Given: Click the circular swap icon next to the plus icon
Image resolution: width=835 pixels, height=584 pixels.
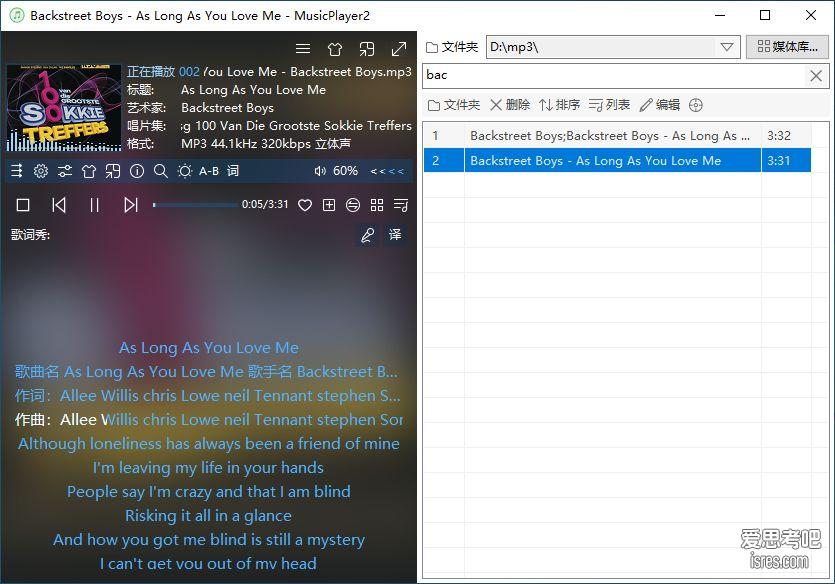Looking at the screenshot, I should pos(353,205).
